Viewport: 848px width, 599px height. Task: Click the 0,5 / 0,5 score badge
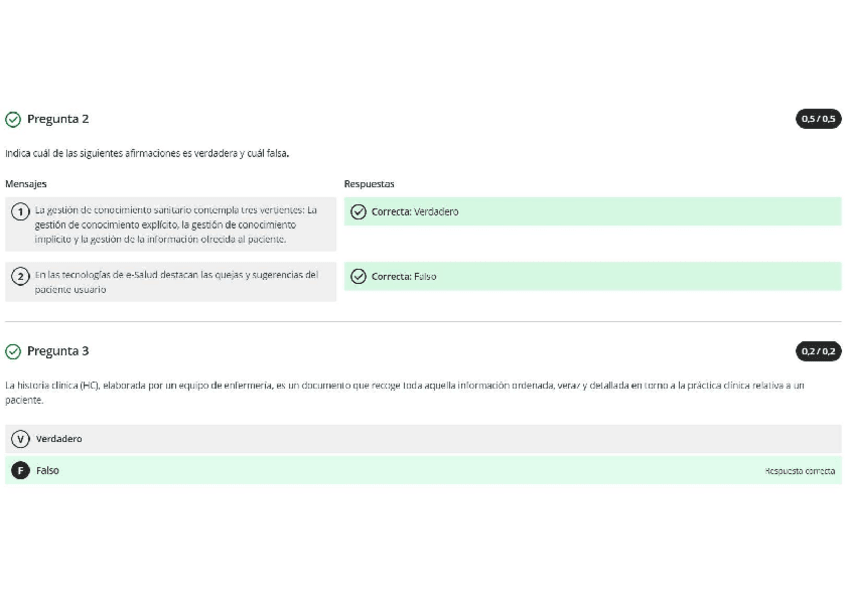point(818,119)
